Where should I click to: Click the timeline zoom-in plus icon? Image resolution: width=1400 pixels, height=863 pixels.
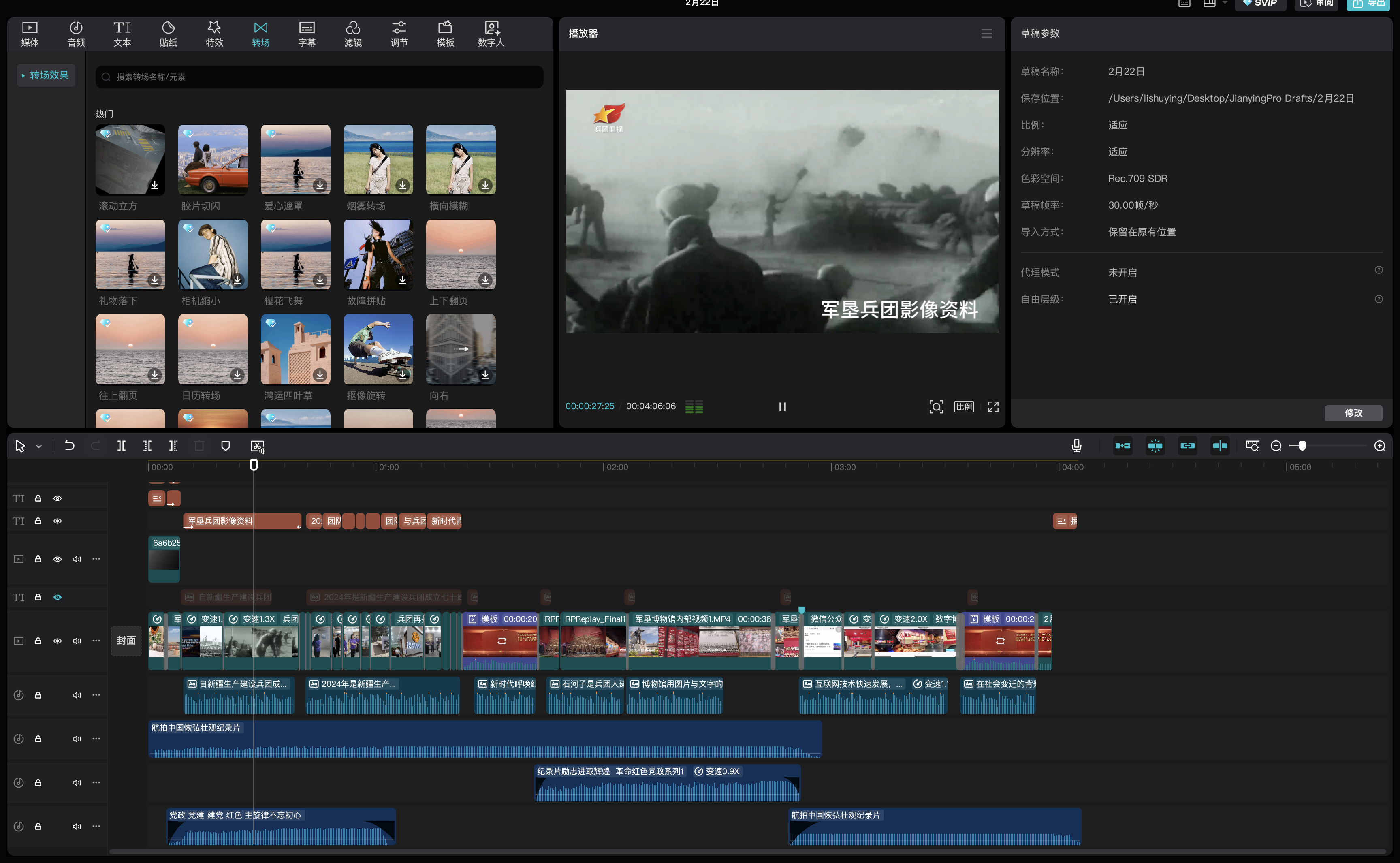point(1379,446)
